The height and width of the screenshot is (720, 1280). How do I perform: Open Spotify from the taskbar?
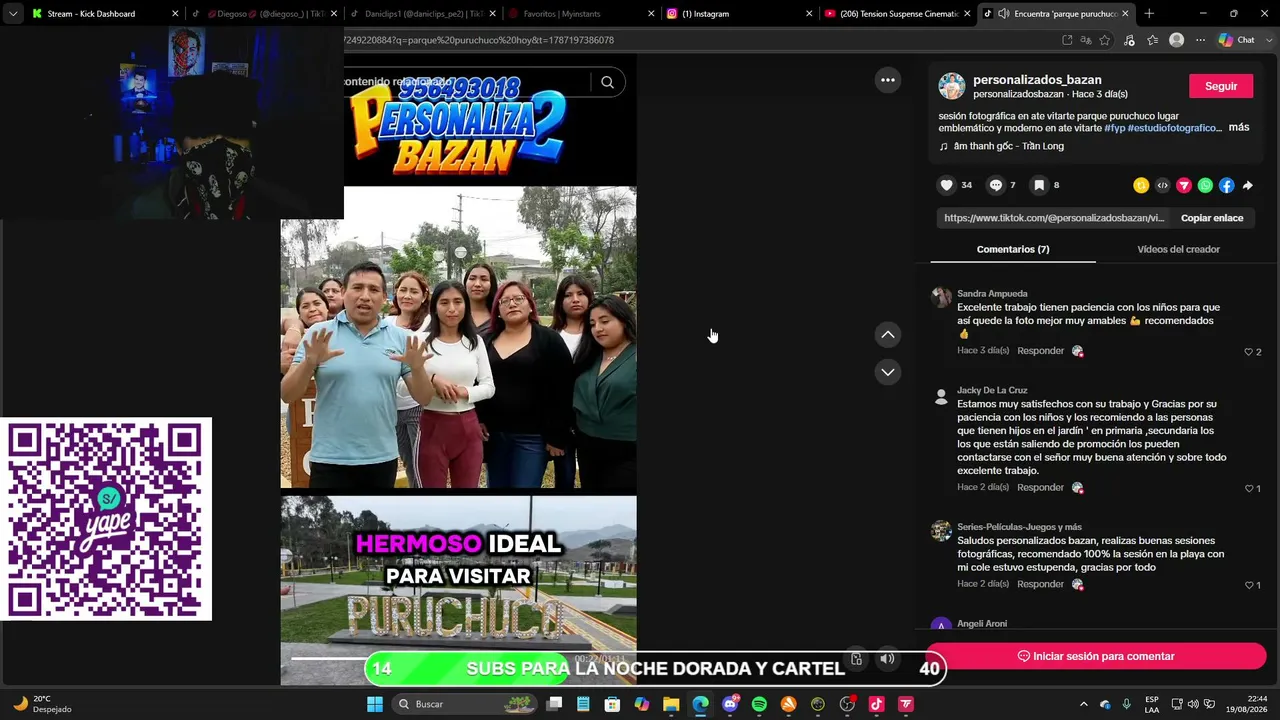coord(759,704)
